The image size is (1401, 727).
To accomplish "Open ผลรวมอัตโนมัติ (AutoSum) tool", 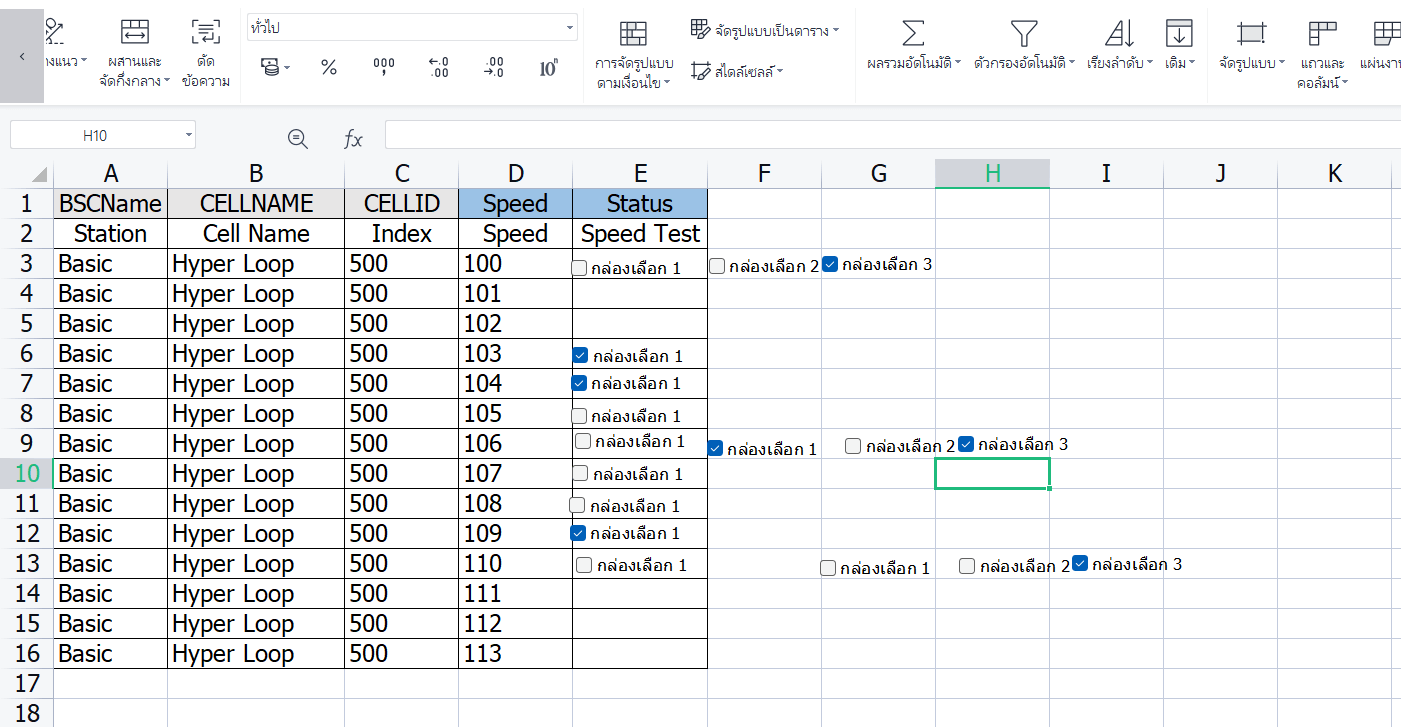I will coord(913,45).
